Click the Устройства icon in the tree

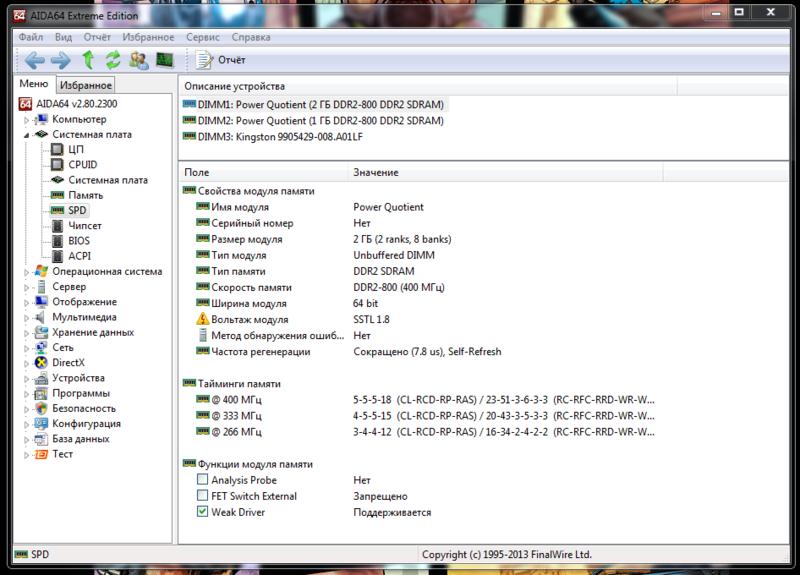pyautogui.click(x=41, y=378)
